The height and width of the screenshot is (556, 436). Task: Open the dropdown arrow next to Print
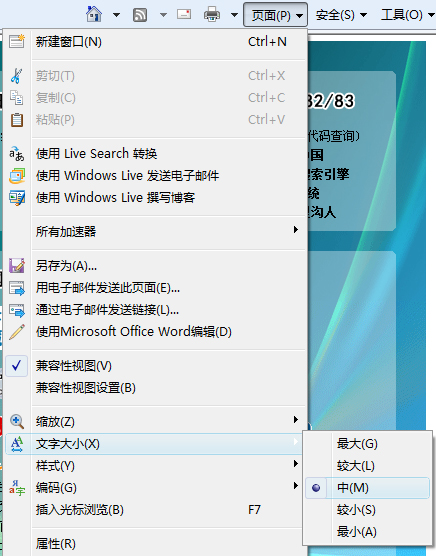(234, 15)
